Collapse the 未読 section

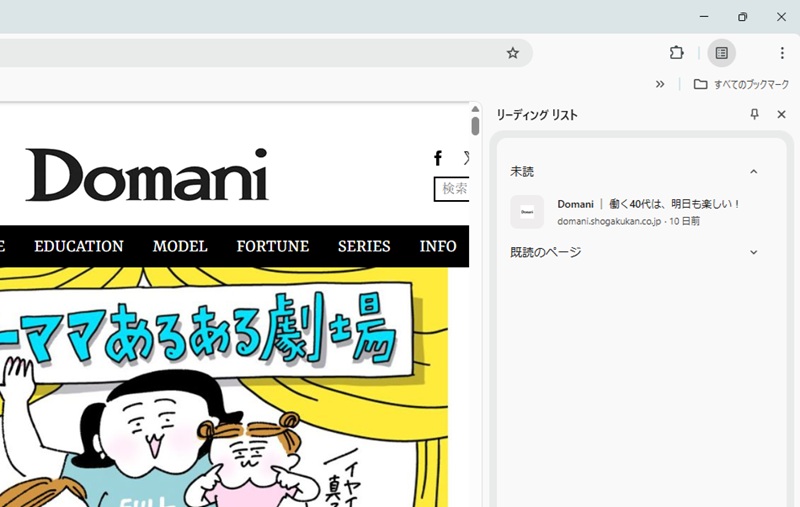click(754, 172)
